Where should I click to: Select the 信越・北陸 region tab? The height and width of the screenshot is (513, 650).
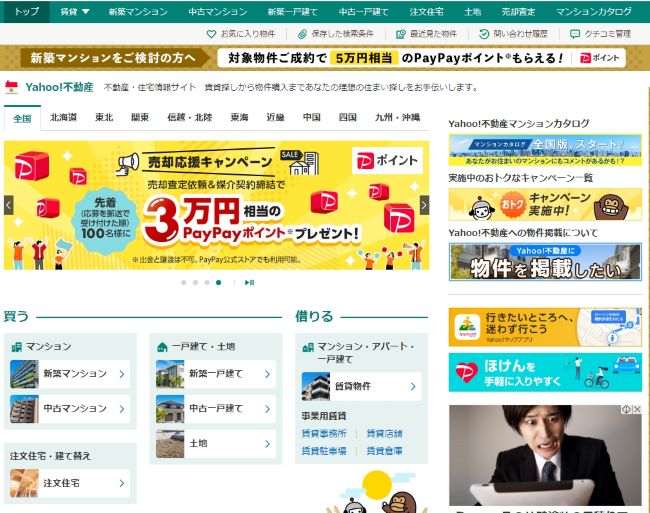tap(190, 117)
